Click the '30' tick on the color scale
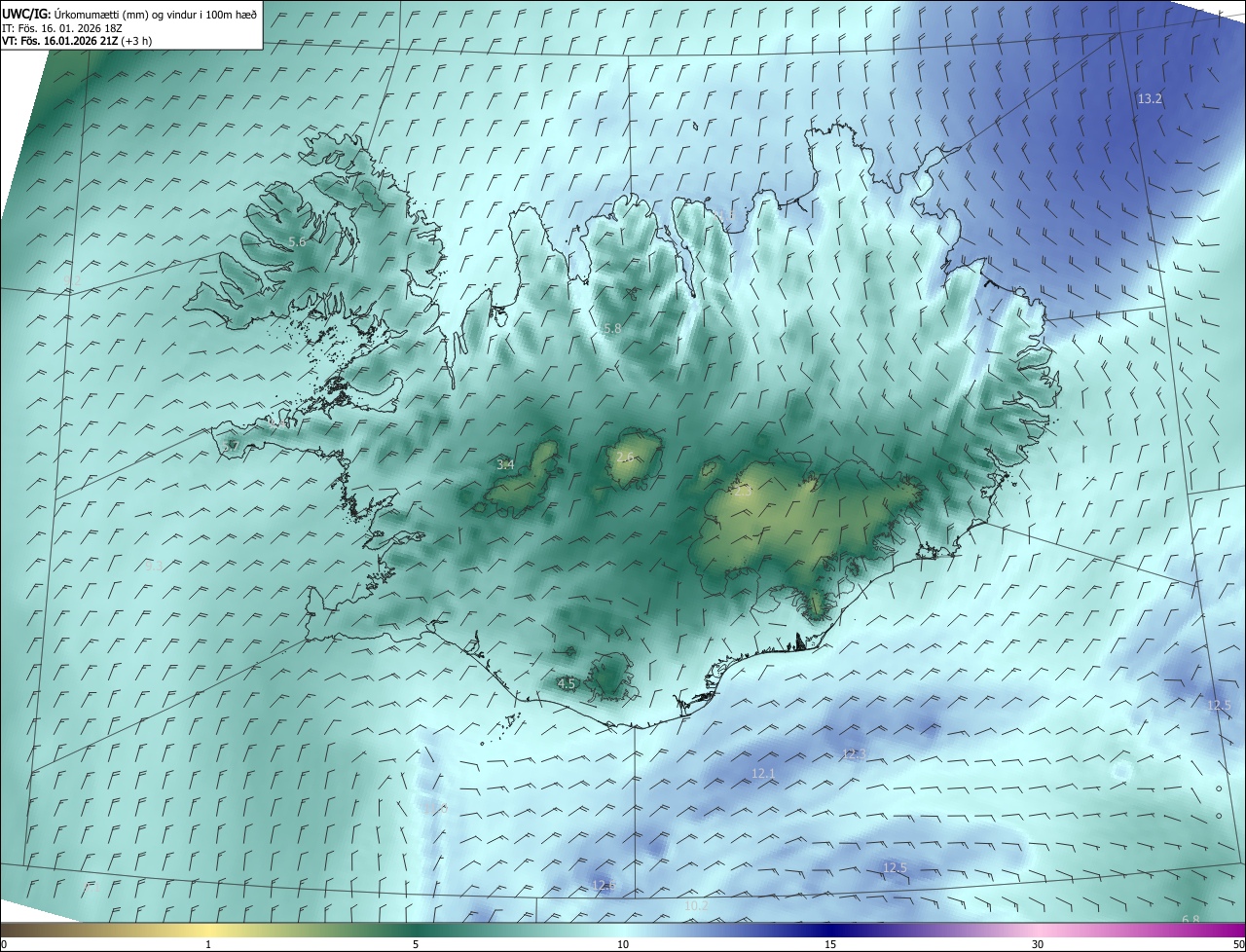 (x=1038, y=944)
